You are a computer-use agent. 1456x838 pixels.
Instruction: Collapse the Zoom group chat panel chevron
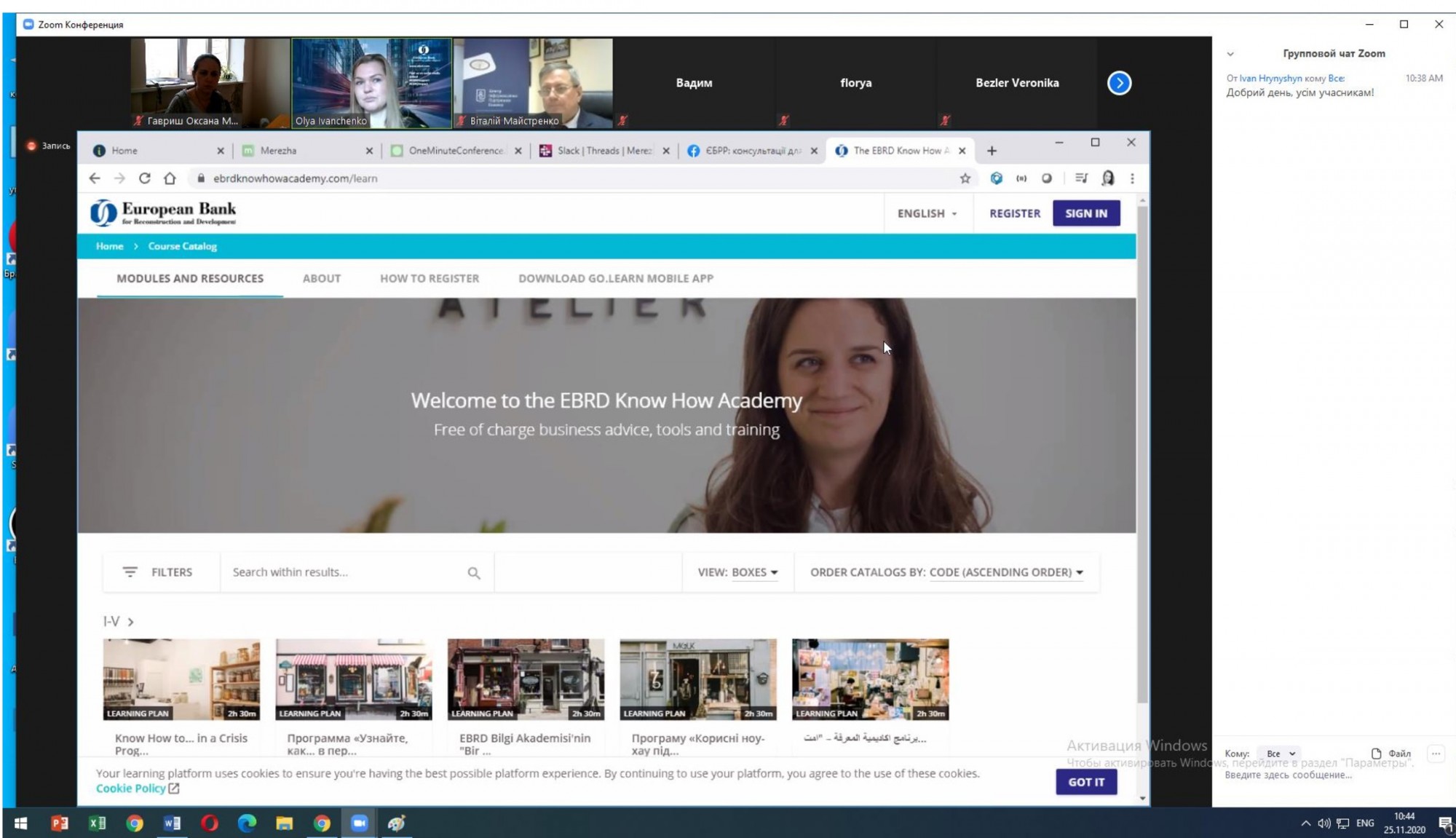pos(1230,54)
